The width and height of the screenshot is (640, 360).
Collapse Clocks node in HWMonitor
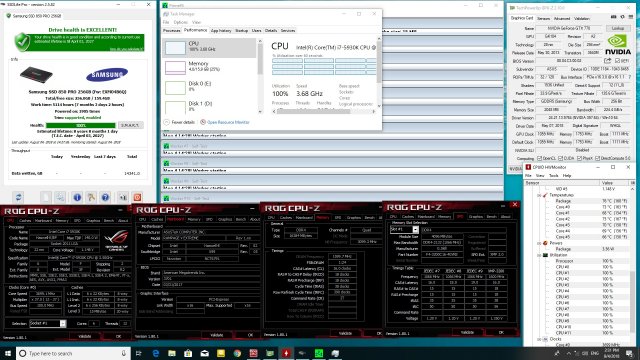(x=539, y=339)
